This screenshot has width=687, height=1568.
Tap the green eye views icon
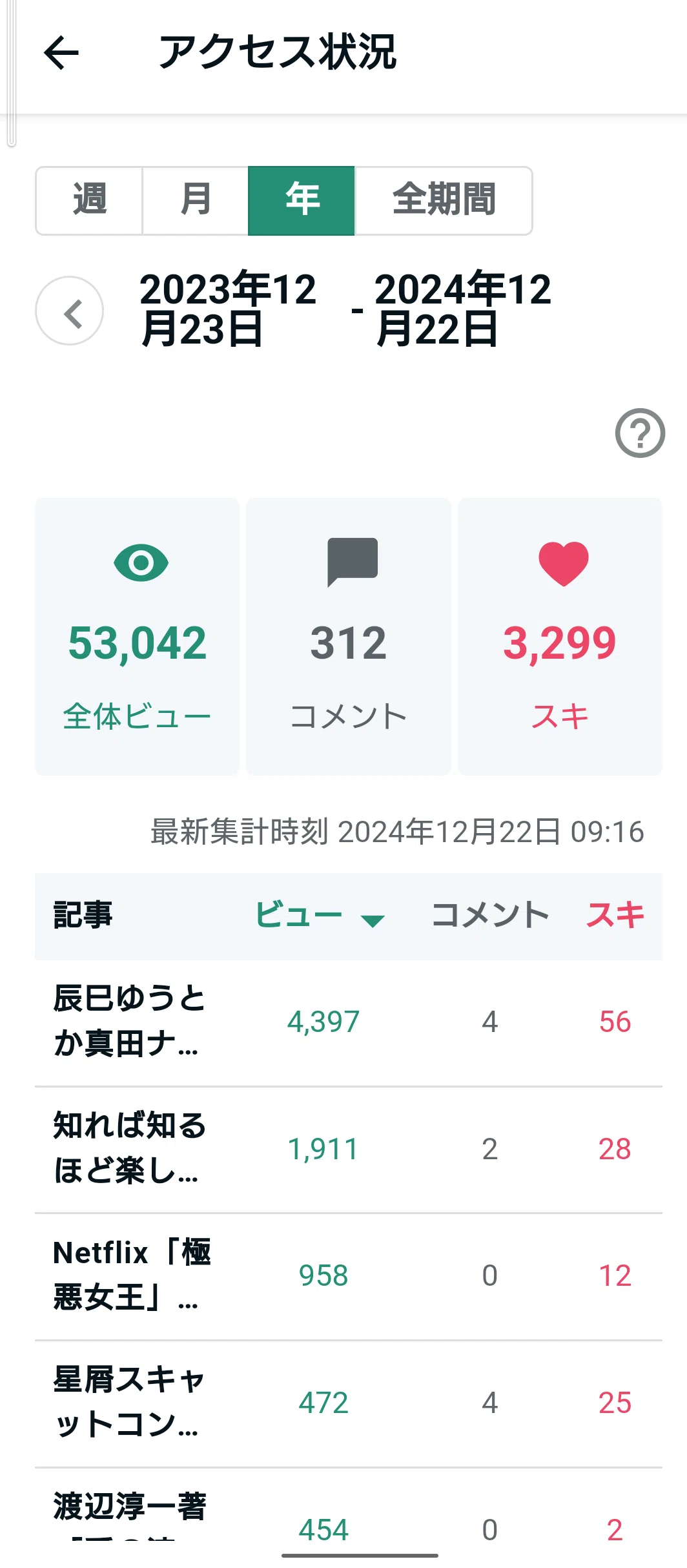point(141,562)
